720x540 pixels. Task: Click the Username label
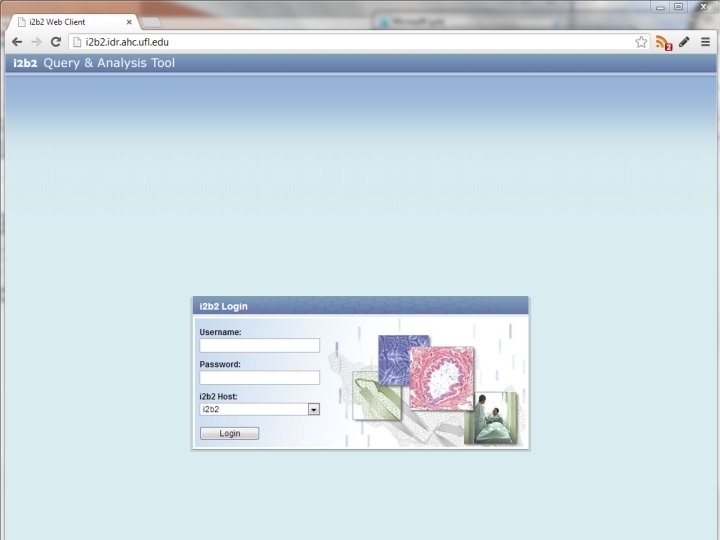220,332
